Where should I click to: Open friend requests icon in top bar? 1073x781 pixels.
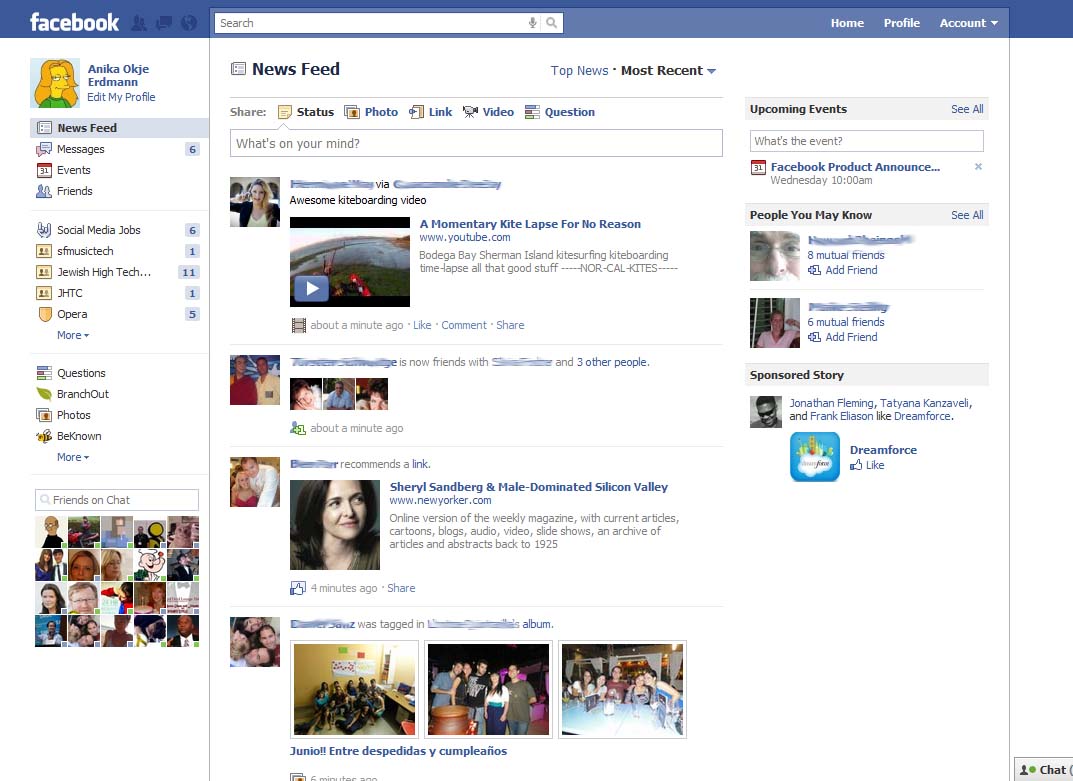pyautogui.click(x=139, y=23)
